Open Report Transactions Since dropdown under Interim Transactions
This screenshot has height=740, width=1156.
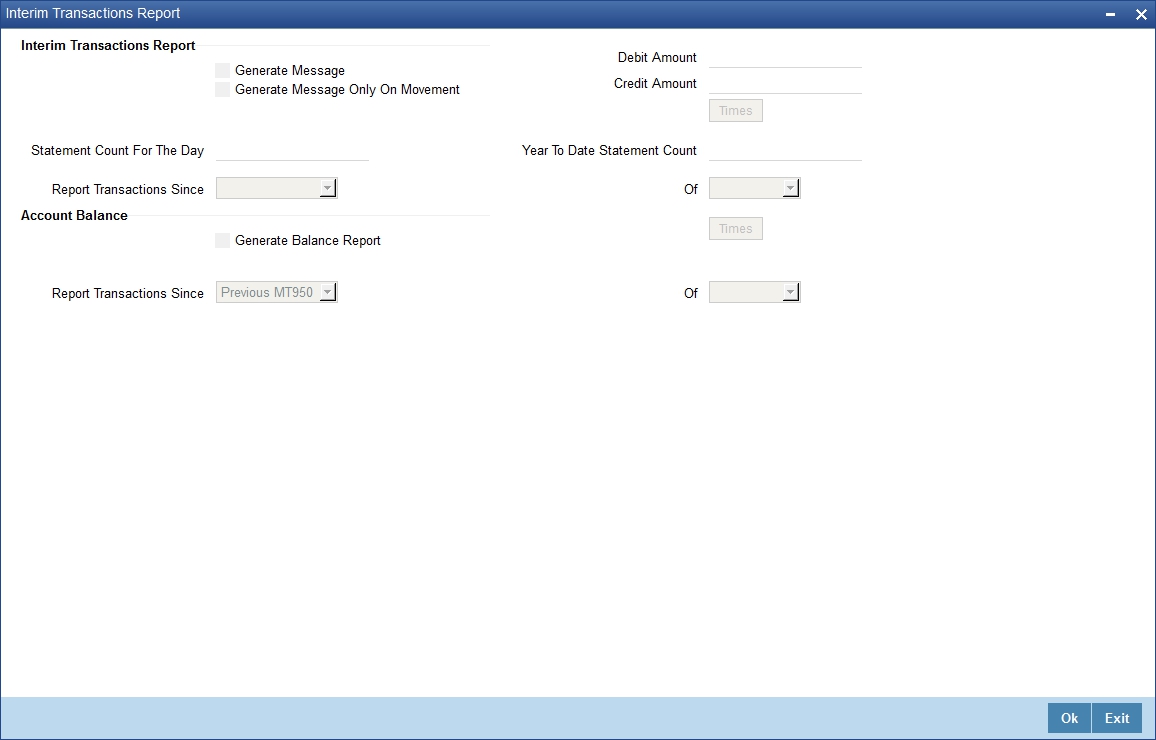pyautogui.click(x=276, y=188)
